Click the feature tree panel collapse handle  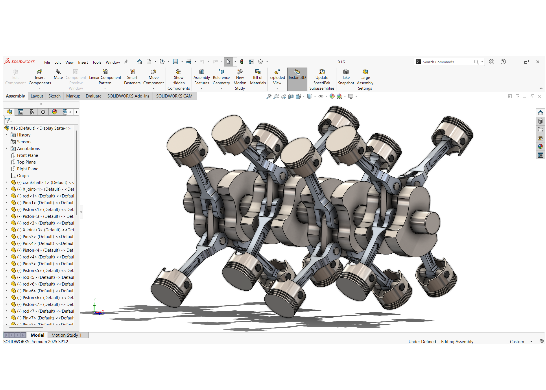pos(81,211)
